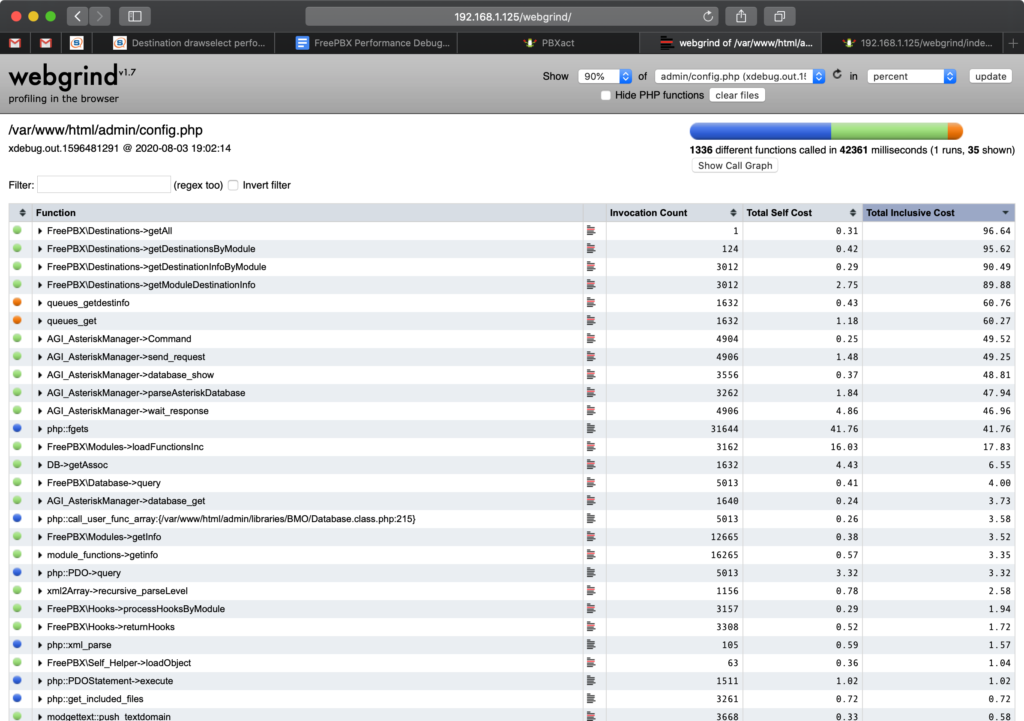Open the Show percentage dropdown set to 90%
This screenshot has height=721, width=1024.
604,76
